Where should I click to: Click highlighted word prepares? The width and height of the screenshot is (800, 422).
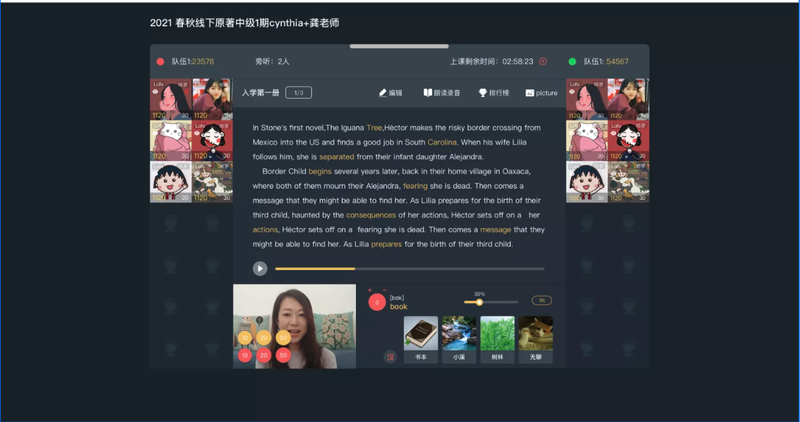coord(386,244)
